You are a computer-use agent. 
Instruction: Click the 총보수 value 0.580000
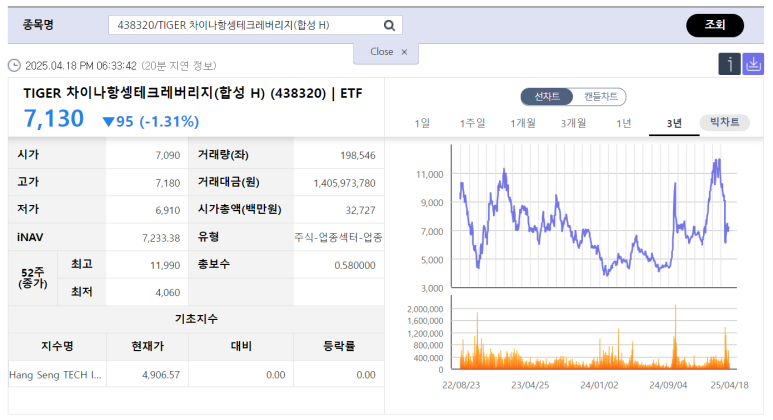[x=355, y=266]
